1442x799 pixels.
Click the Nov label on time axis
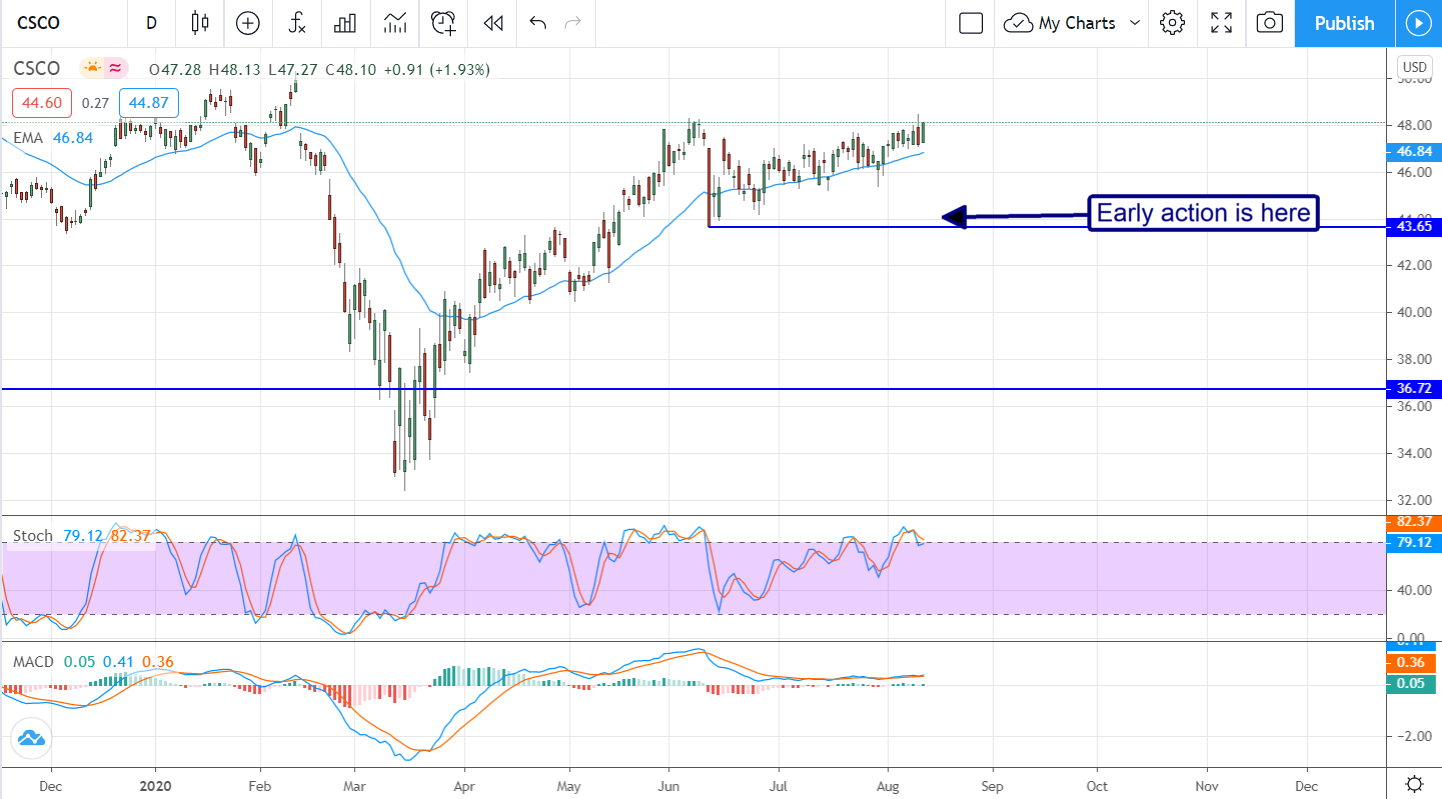(1206, 785)
